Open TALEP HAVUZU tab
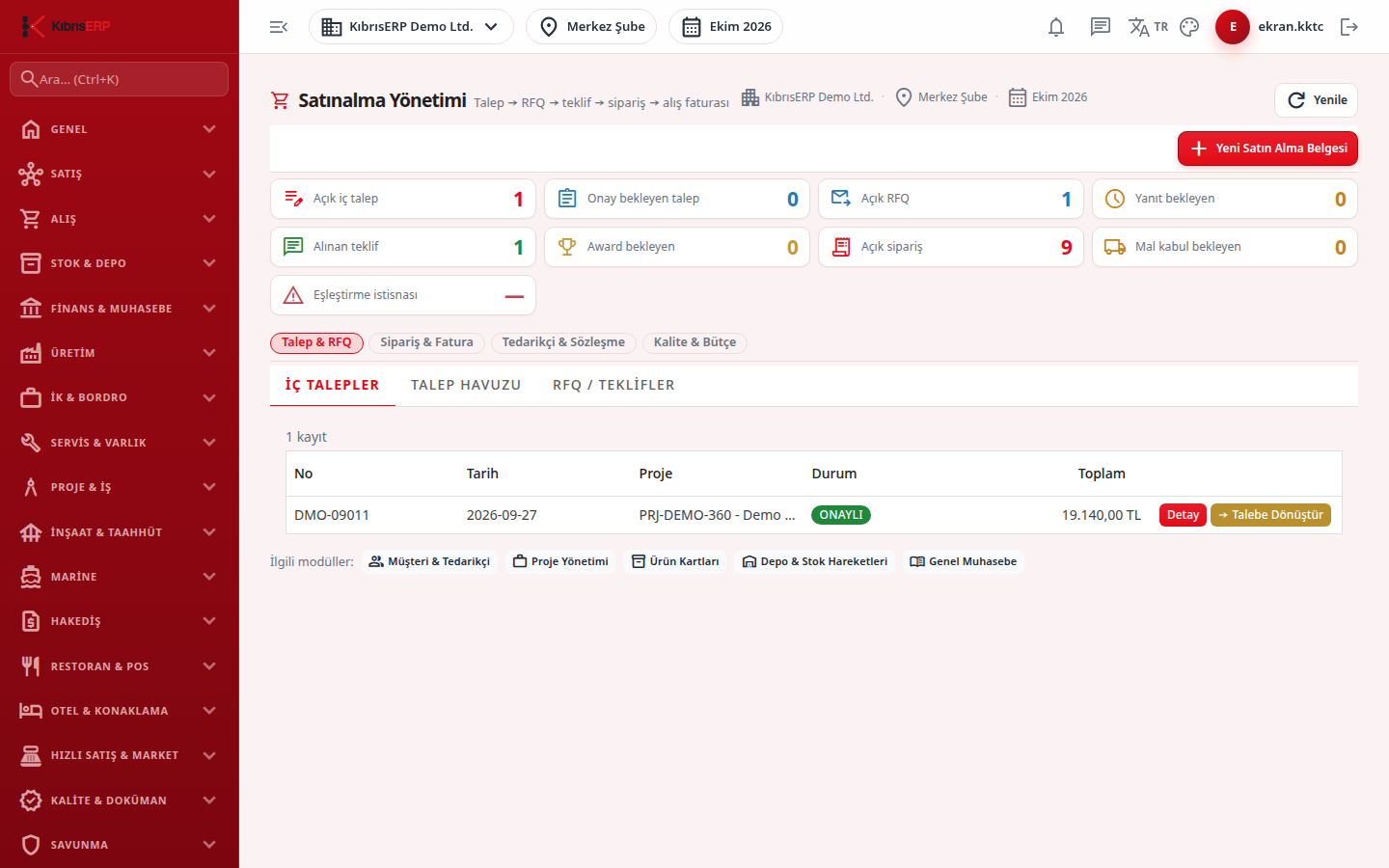 pyautogui.click(x=466, y=385)
